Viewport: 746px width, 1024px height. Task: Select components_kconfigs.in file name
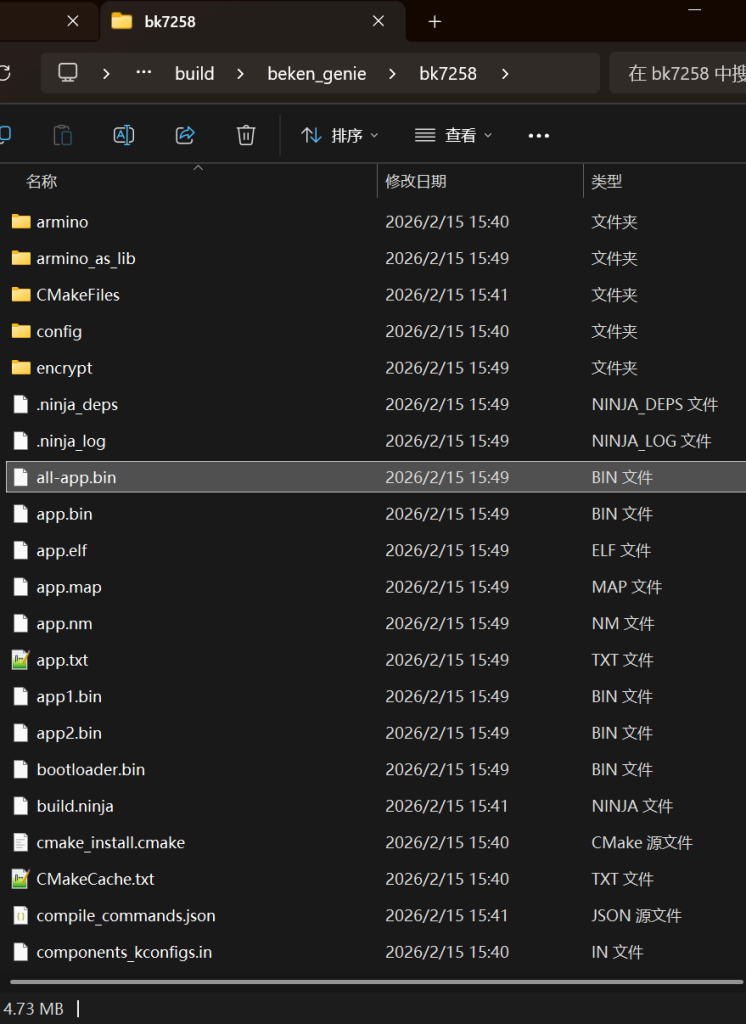point(124,952)
